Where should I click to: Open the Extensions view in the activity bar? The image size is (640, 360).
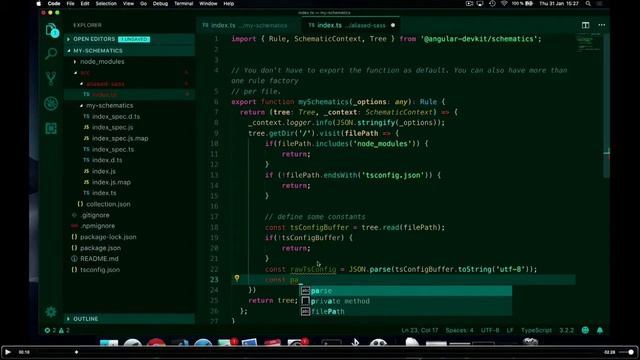point(51,128)
